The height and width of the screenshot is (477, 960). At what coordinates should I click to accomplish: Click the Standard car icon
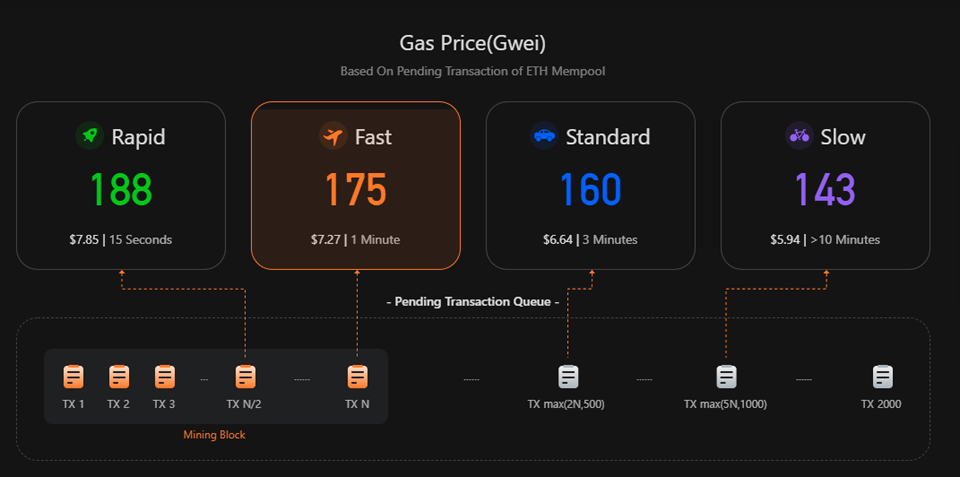[544, 136]
